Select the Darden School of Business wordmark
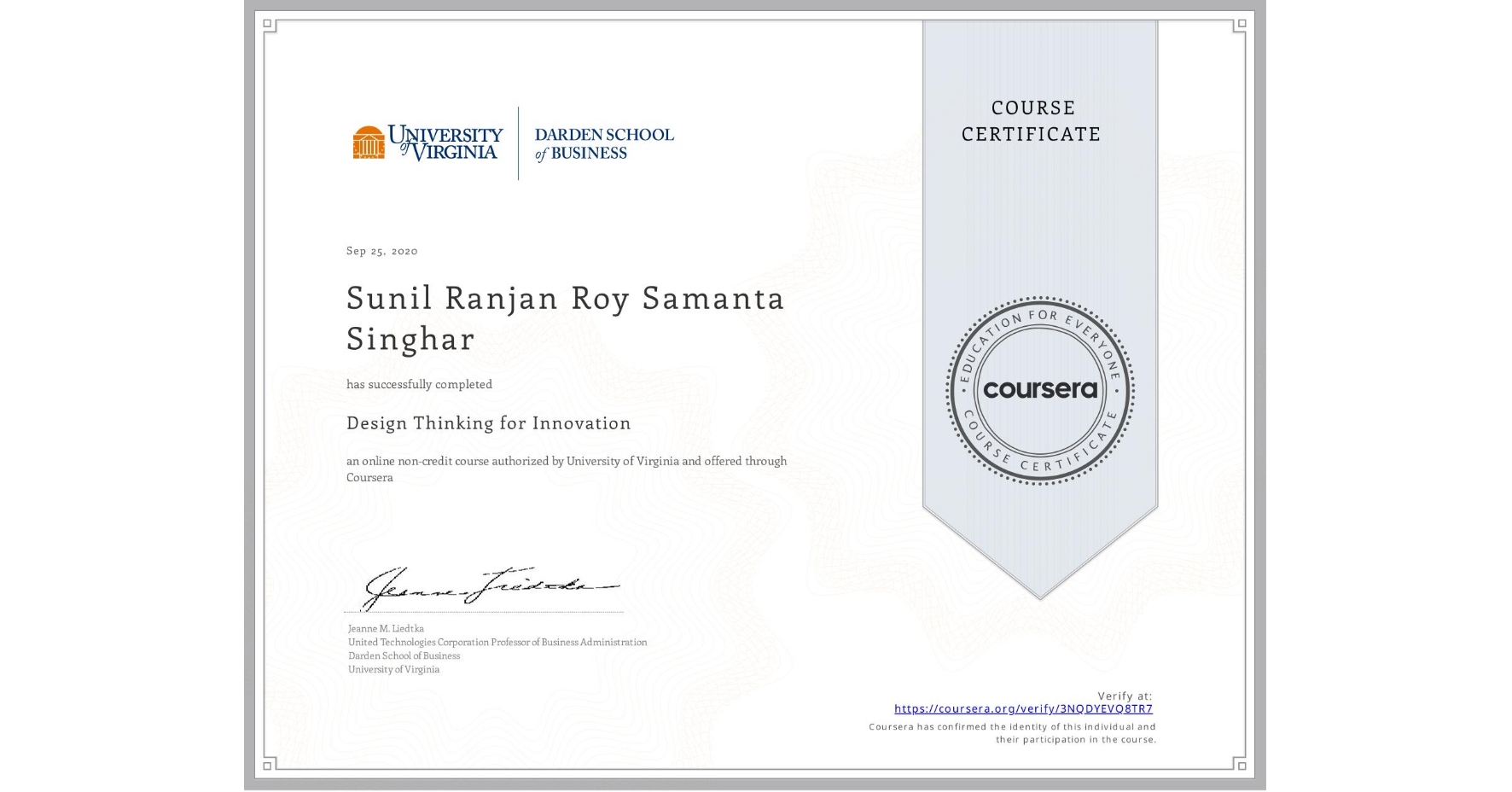The height and width of the screenshot is (792, 1512). click(603, 143)
